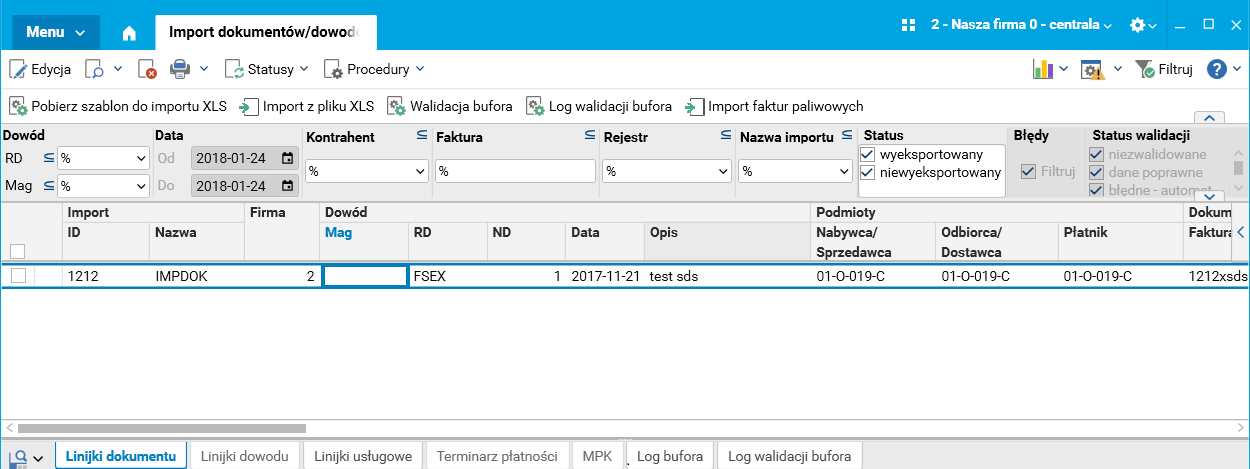
Task: Click the company grid icon
Action: pyautogui.click(x=908, y=24)
